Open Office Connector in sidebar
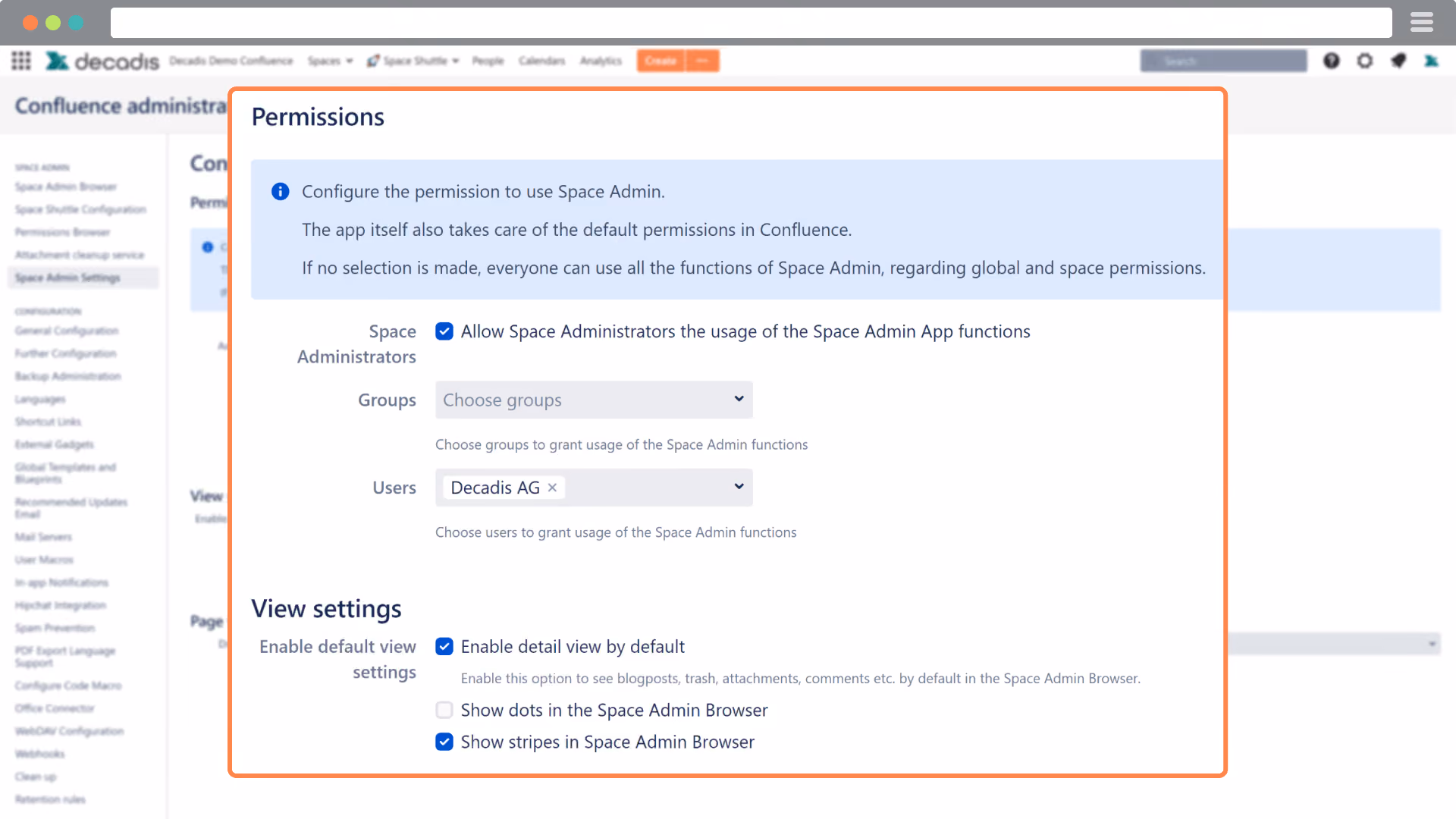 55,708
